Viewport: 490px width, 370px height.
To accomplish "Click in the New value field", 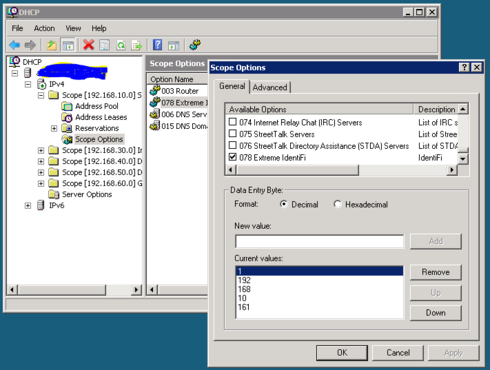I will [x=319, y=241].
